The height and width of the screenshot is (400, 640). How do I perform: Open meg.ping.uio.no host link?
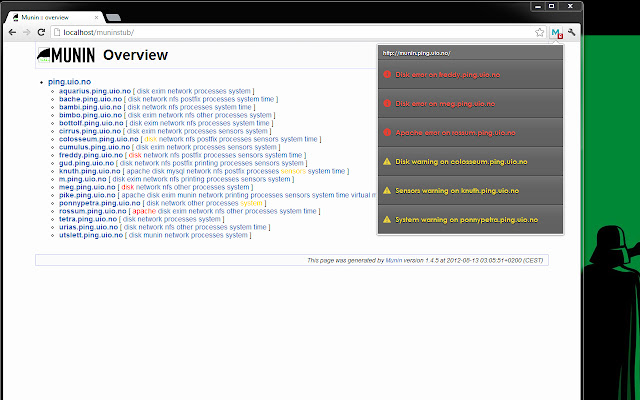(87, 187)
